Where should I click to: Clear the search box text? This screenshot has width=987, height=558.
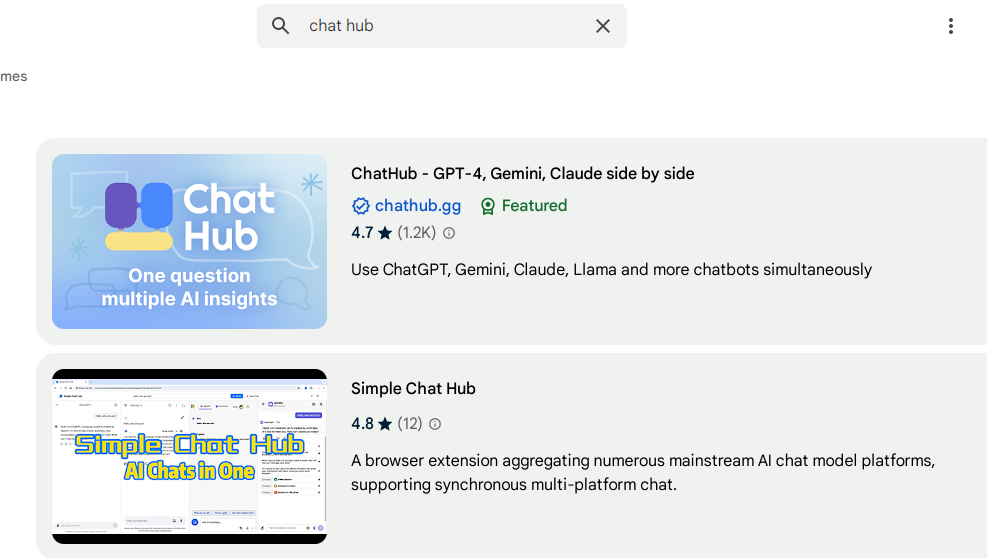tap(603, 26)
